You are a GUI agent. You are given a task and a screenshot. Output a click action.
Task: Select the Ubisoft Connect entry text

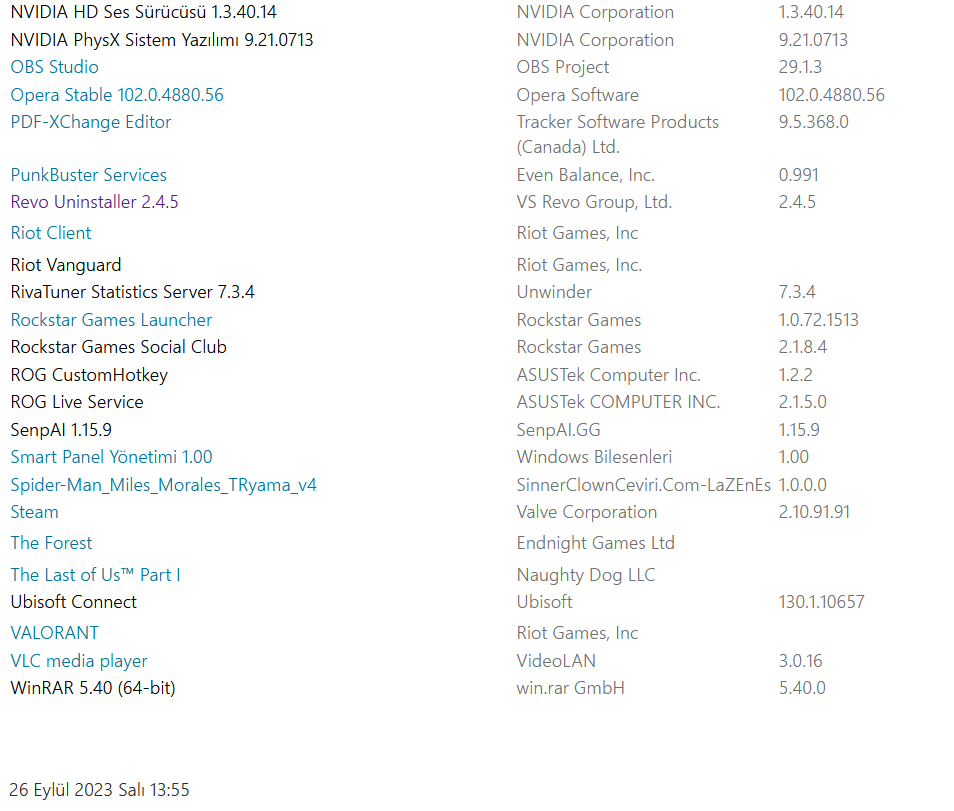74,602
